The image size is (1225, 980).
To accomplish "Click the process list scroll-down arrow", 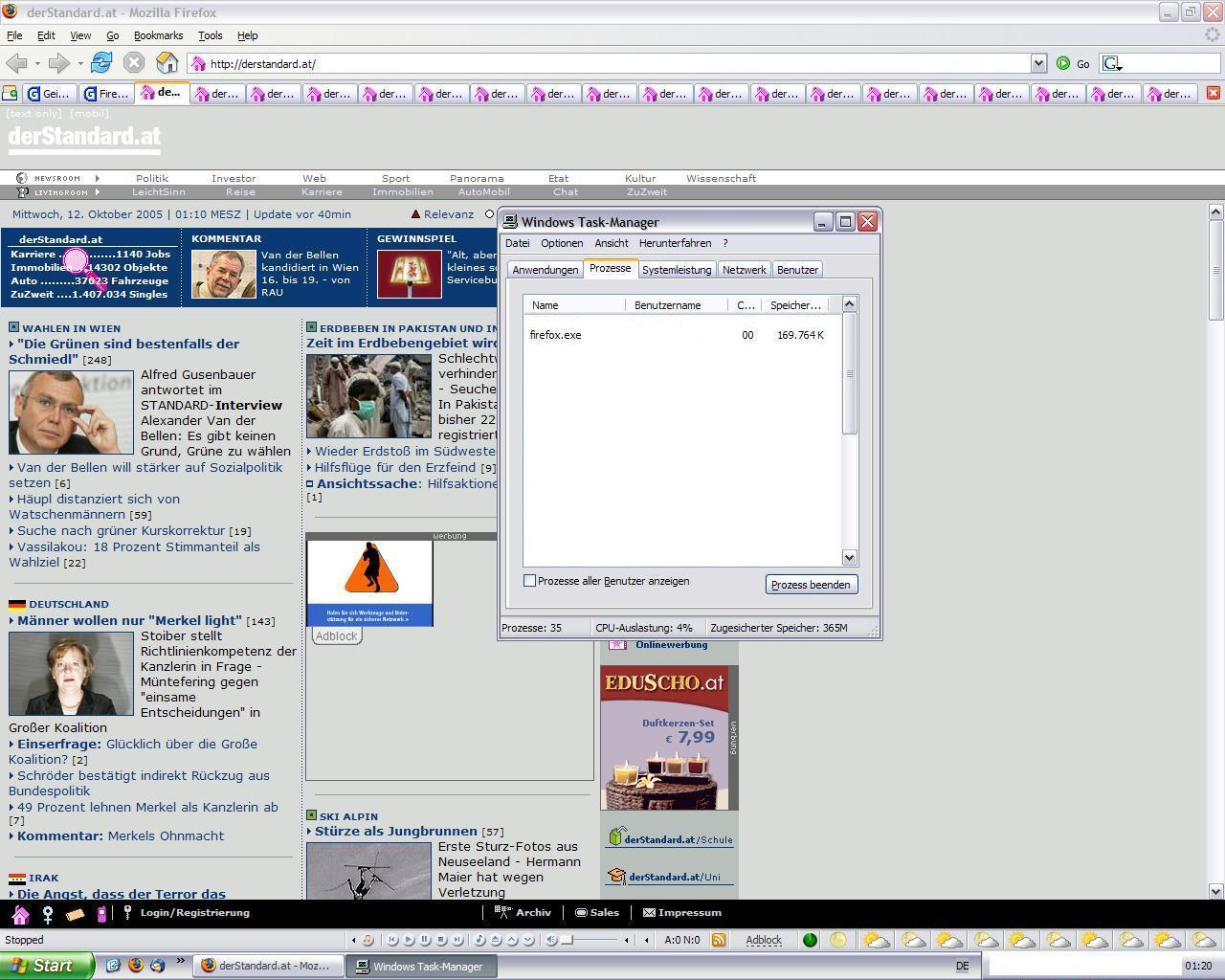I will pyautogui.click(x=849, y=557).
